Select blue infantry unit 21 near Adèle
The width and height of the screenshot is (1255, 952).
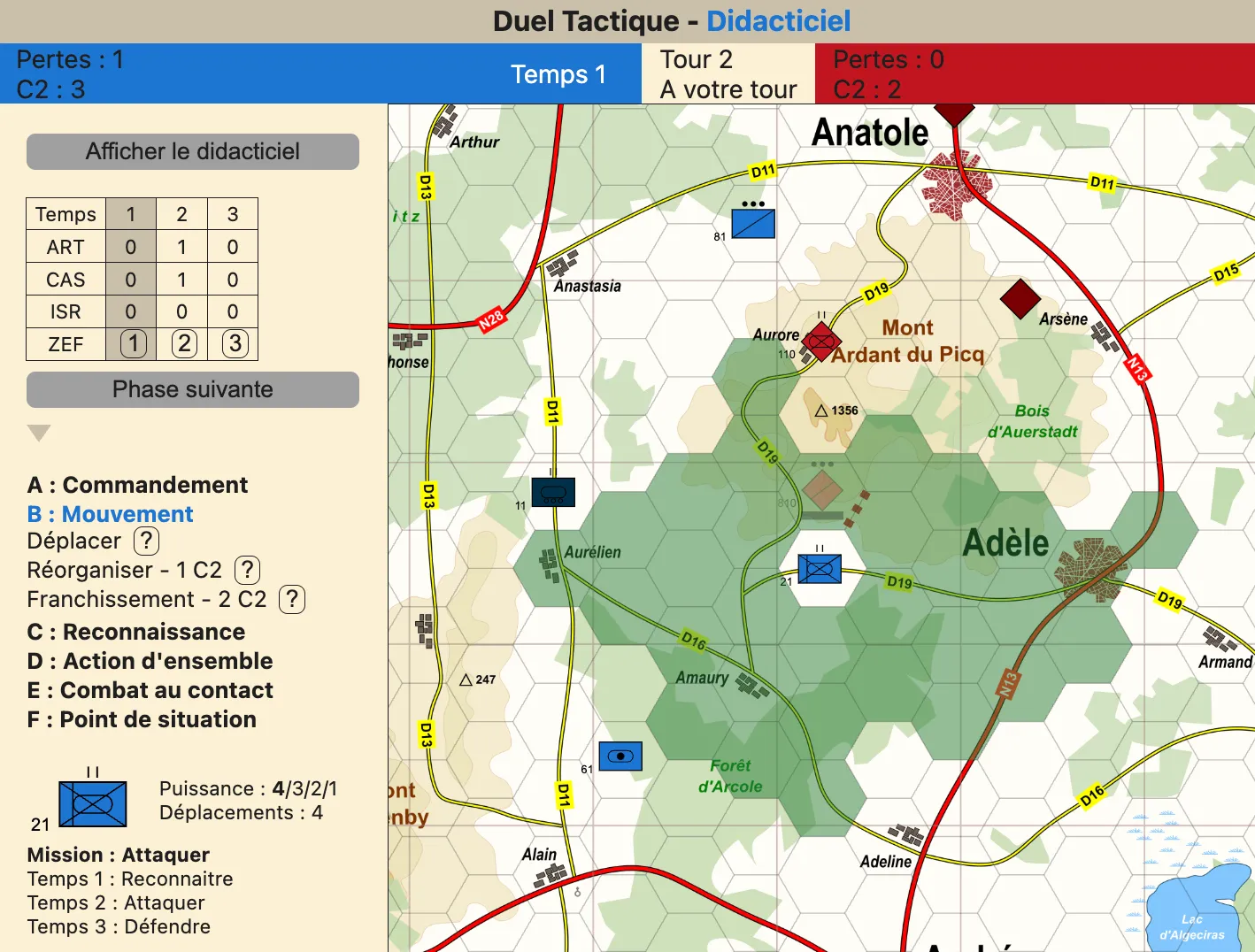pos(820,568)
